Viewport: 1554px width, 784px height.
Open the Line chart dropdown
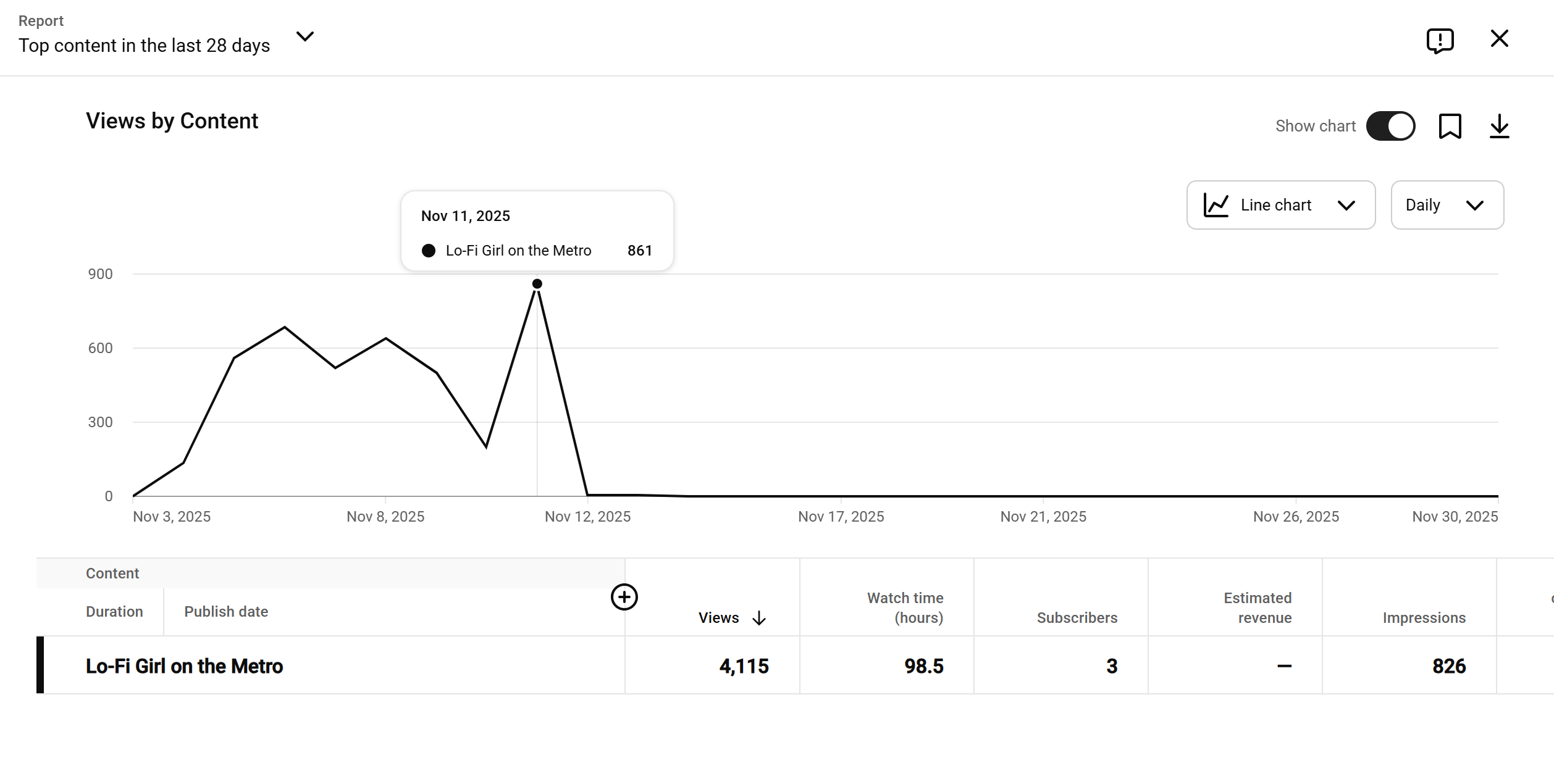point(1280,205)
